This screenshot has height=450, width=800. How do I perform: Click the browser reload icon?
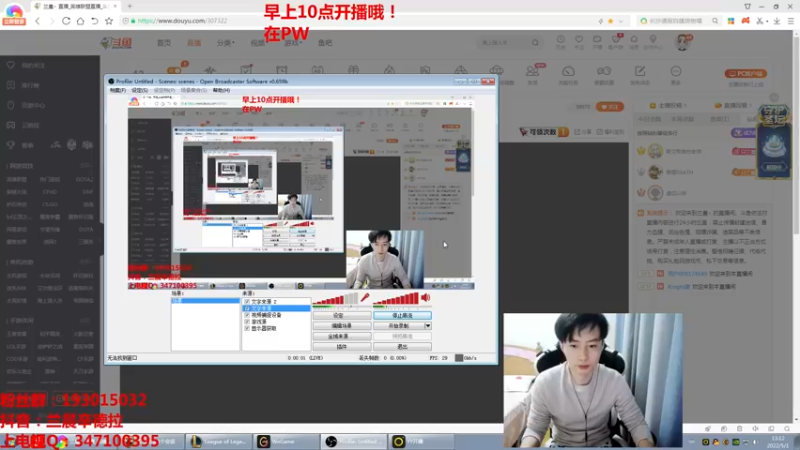[x=66, y=21]
